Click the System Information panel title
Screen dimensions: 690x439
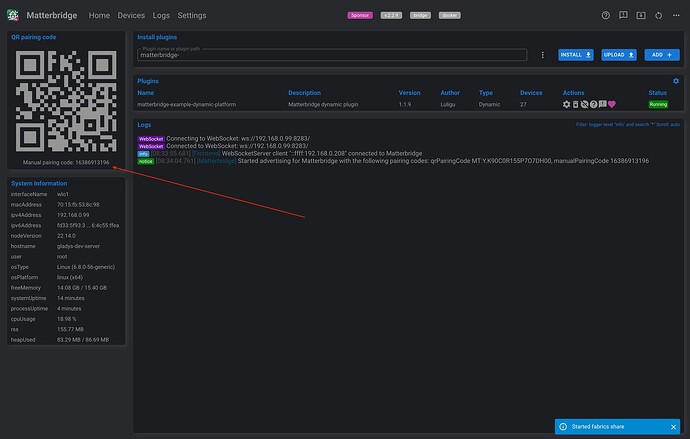point(39,183)
